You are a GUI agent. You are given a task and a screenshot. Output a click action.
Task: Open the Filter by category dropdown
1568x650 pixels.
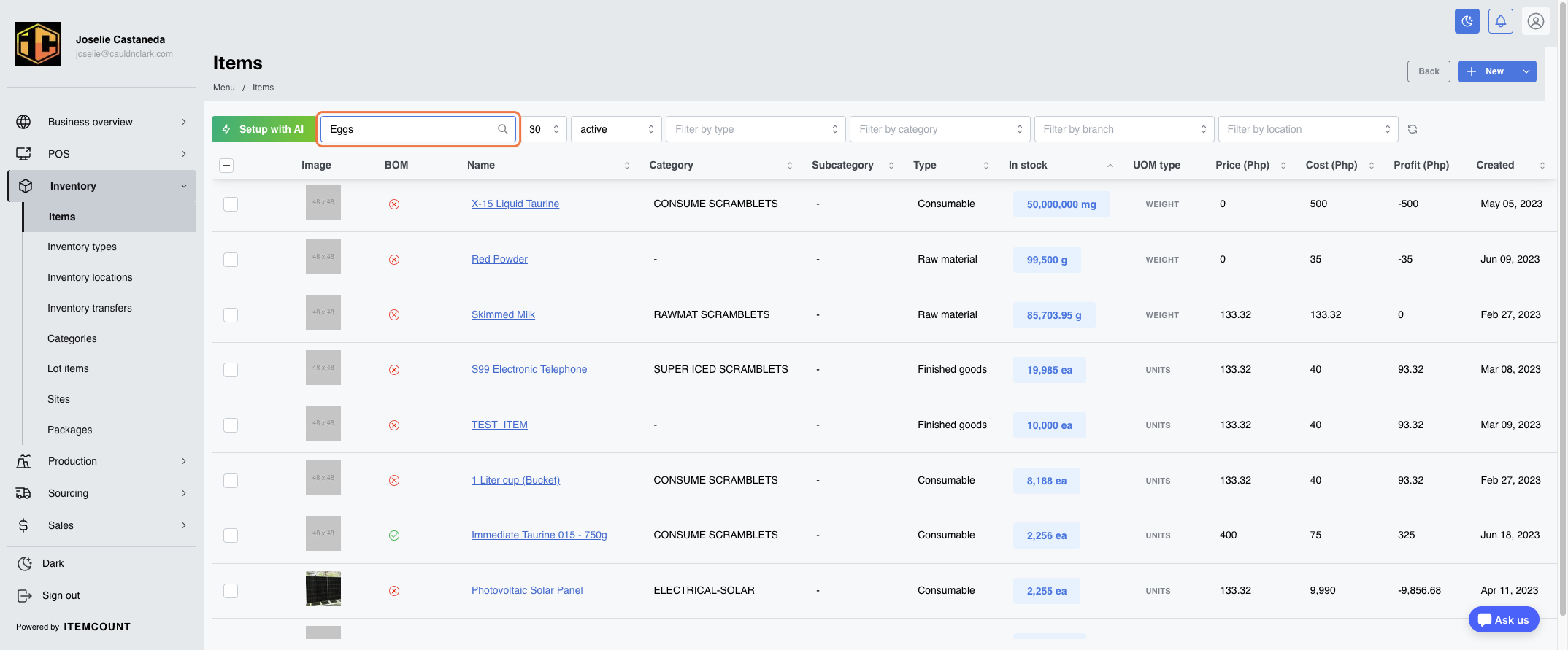[x=940, y=129]
